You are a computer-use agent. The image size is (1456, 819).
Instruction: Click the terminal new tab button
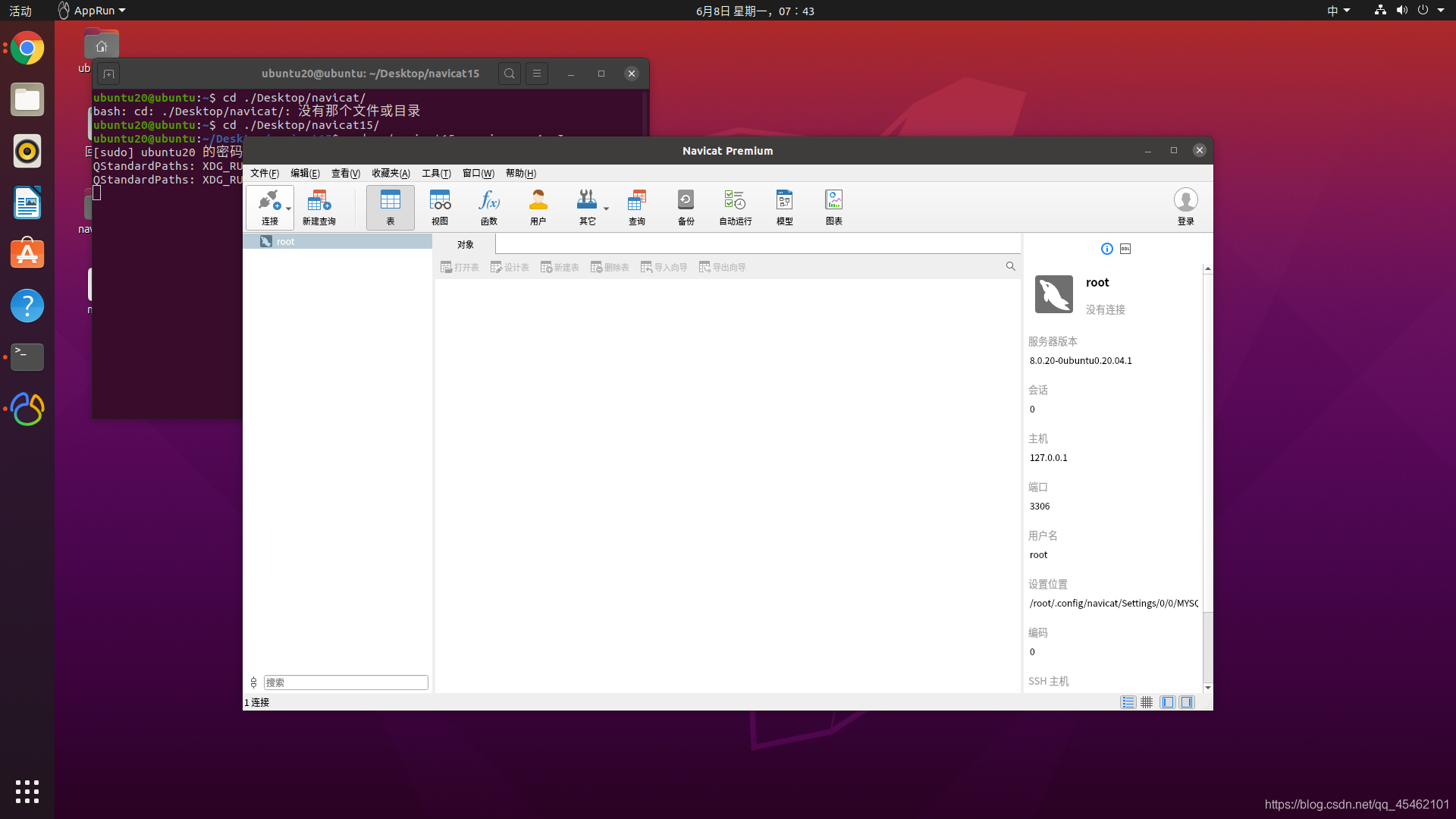(x=108, y=74)
